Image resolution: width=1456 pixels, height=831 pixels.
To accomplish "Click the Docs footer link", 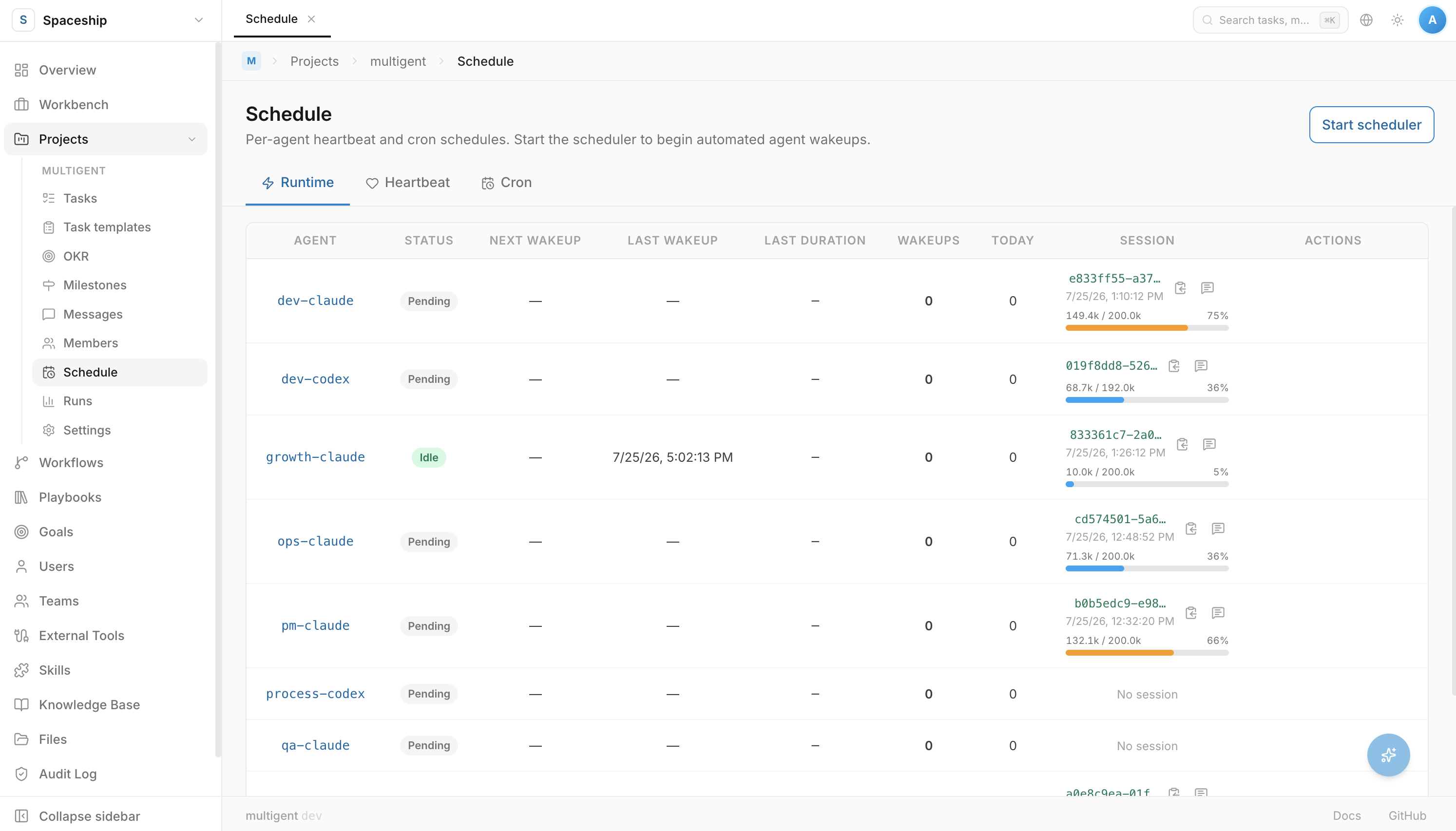I will pos(1346,815).
